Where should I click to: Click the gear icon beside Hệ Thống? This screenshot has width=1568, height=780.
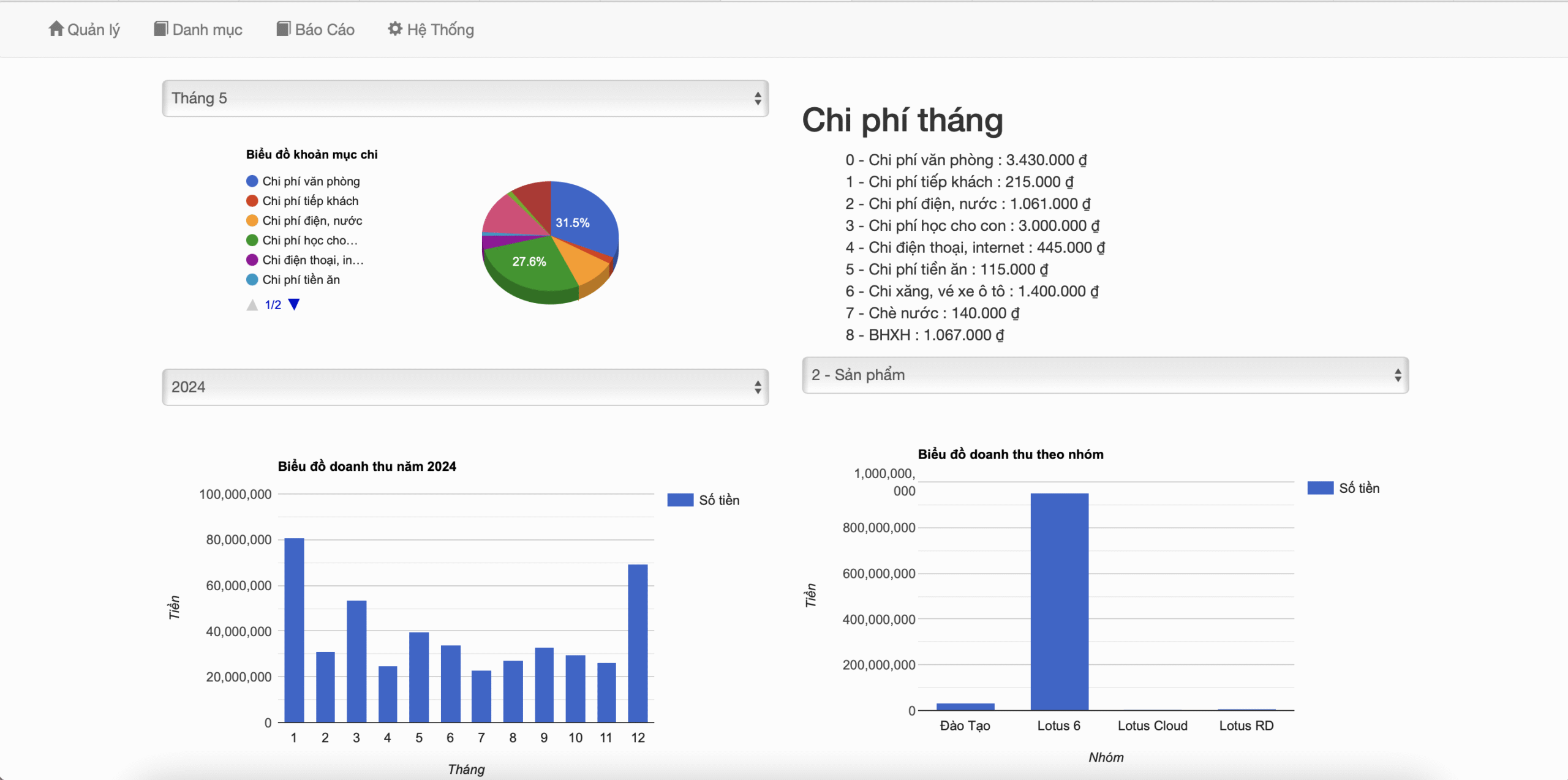tap(395, 29)
